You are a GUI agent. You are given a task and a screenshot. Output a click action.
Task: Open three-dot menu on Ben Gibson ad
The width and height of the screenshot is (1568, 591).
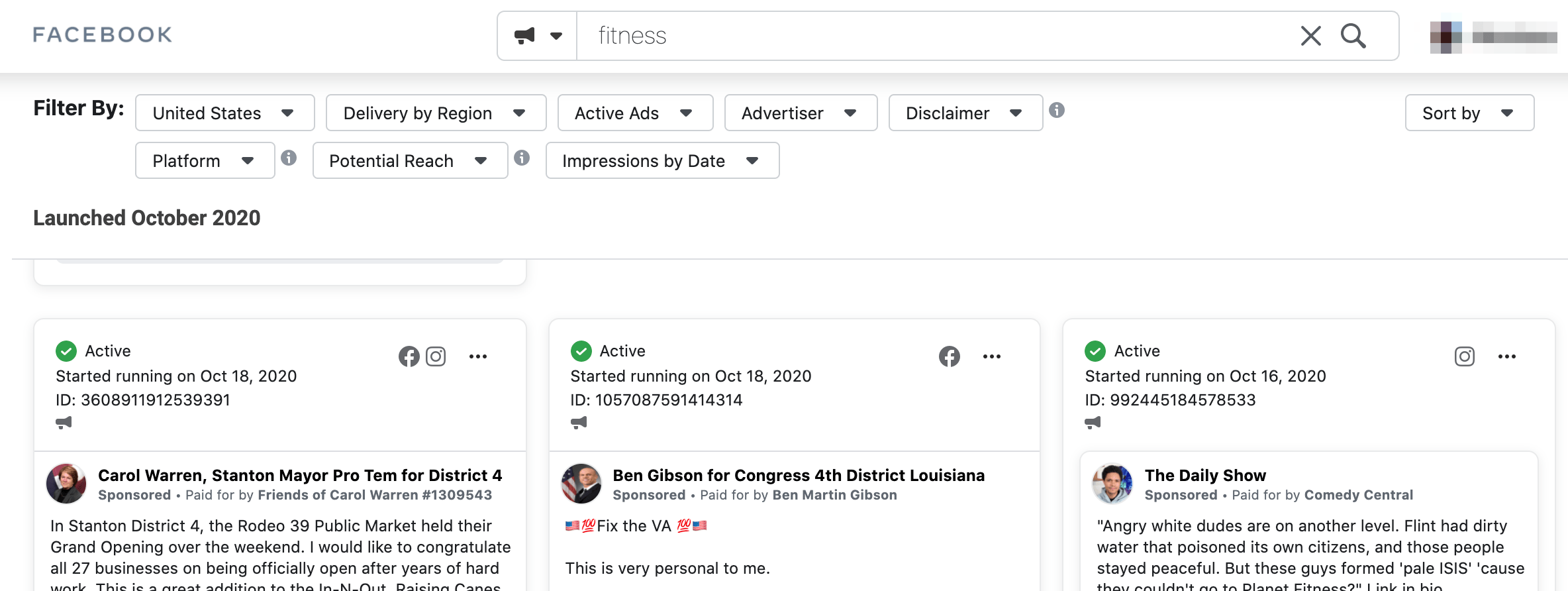click(x=991, y=356)
